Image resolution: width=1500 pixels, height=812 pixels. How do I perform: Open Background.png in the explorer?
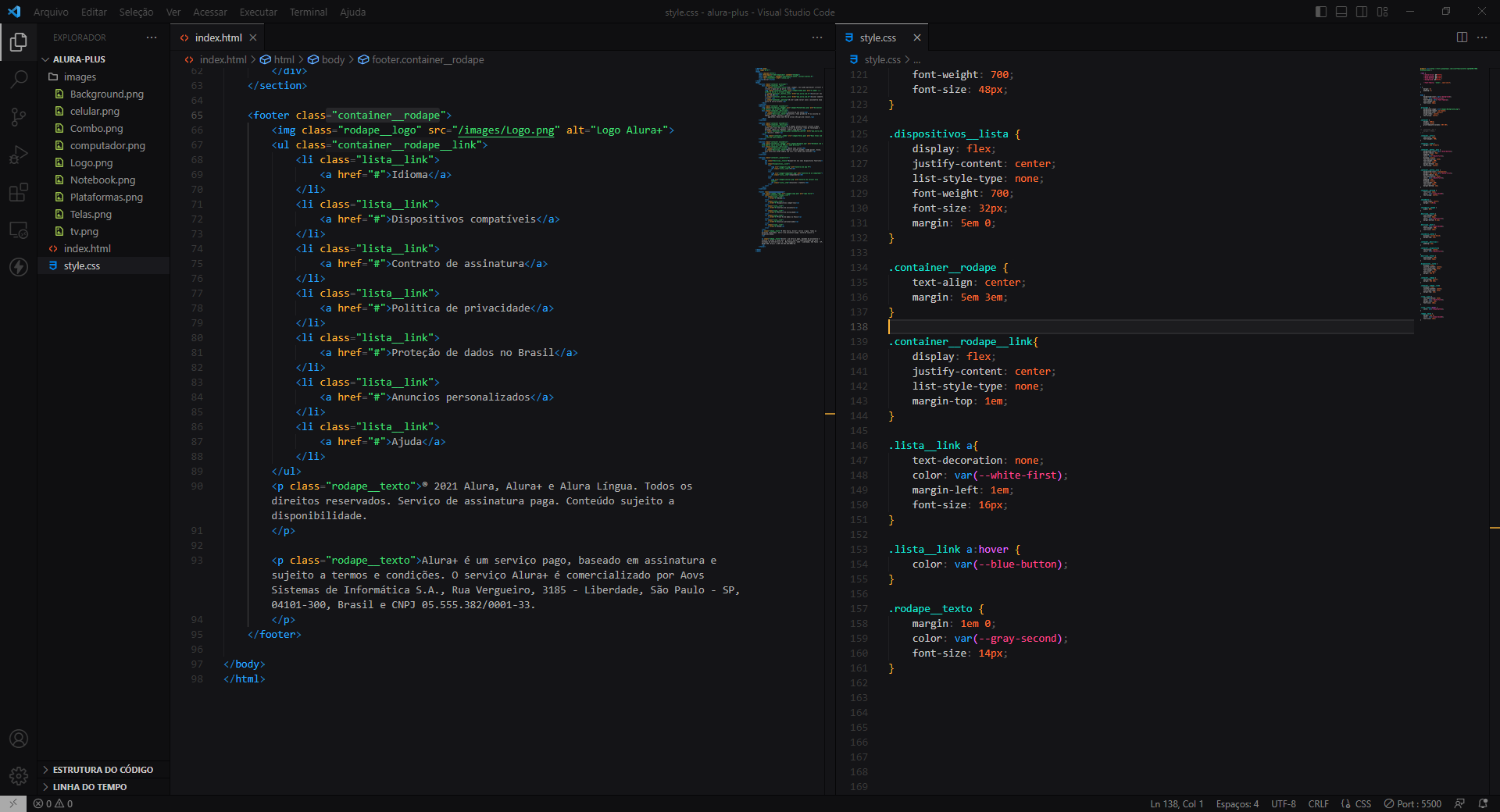(x=104, y=94)
